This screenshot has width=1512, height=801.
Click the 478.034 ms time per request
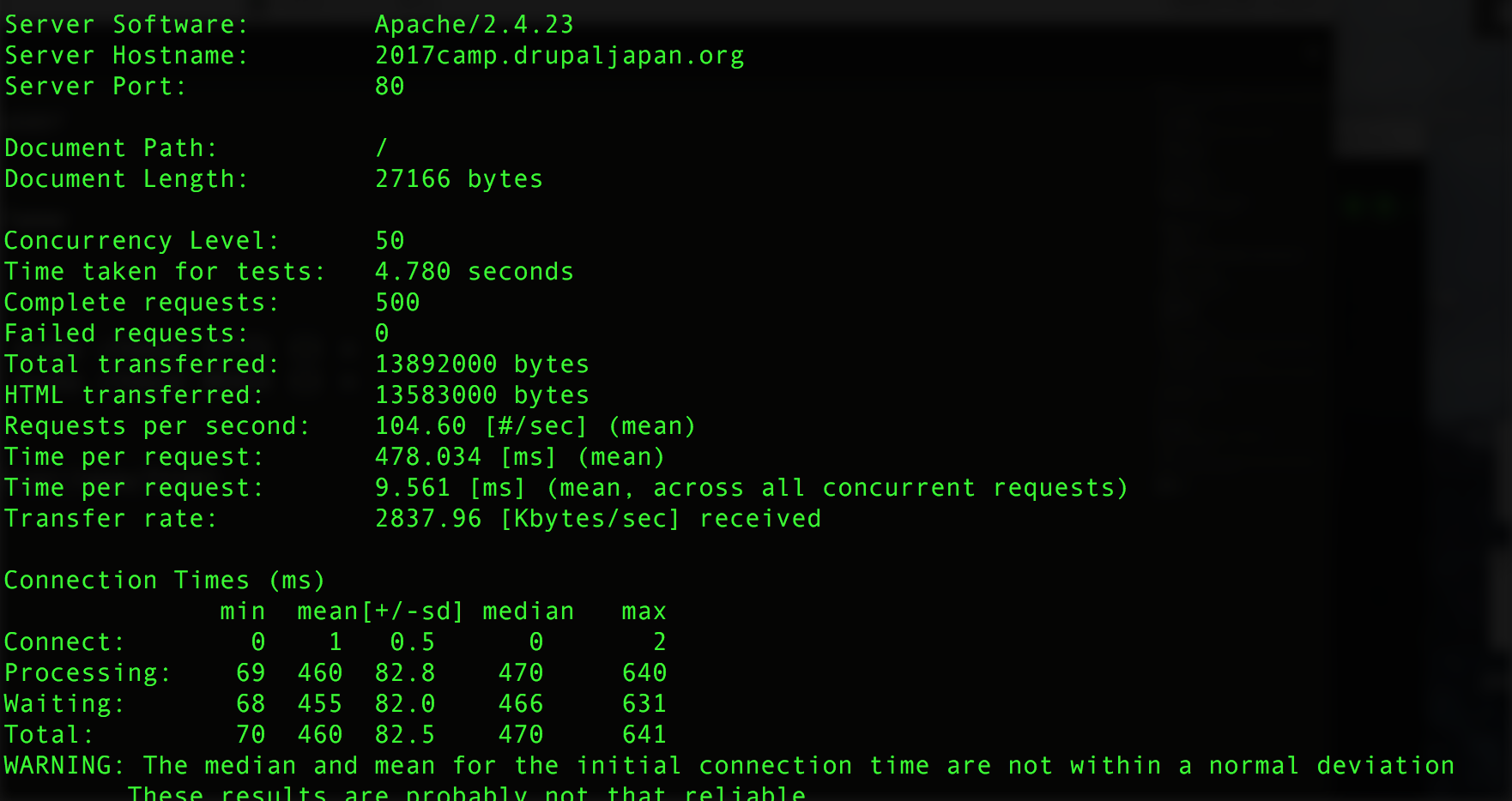point(428,457)
